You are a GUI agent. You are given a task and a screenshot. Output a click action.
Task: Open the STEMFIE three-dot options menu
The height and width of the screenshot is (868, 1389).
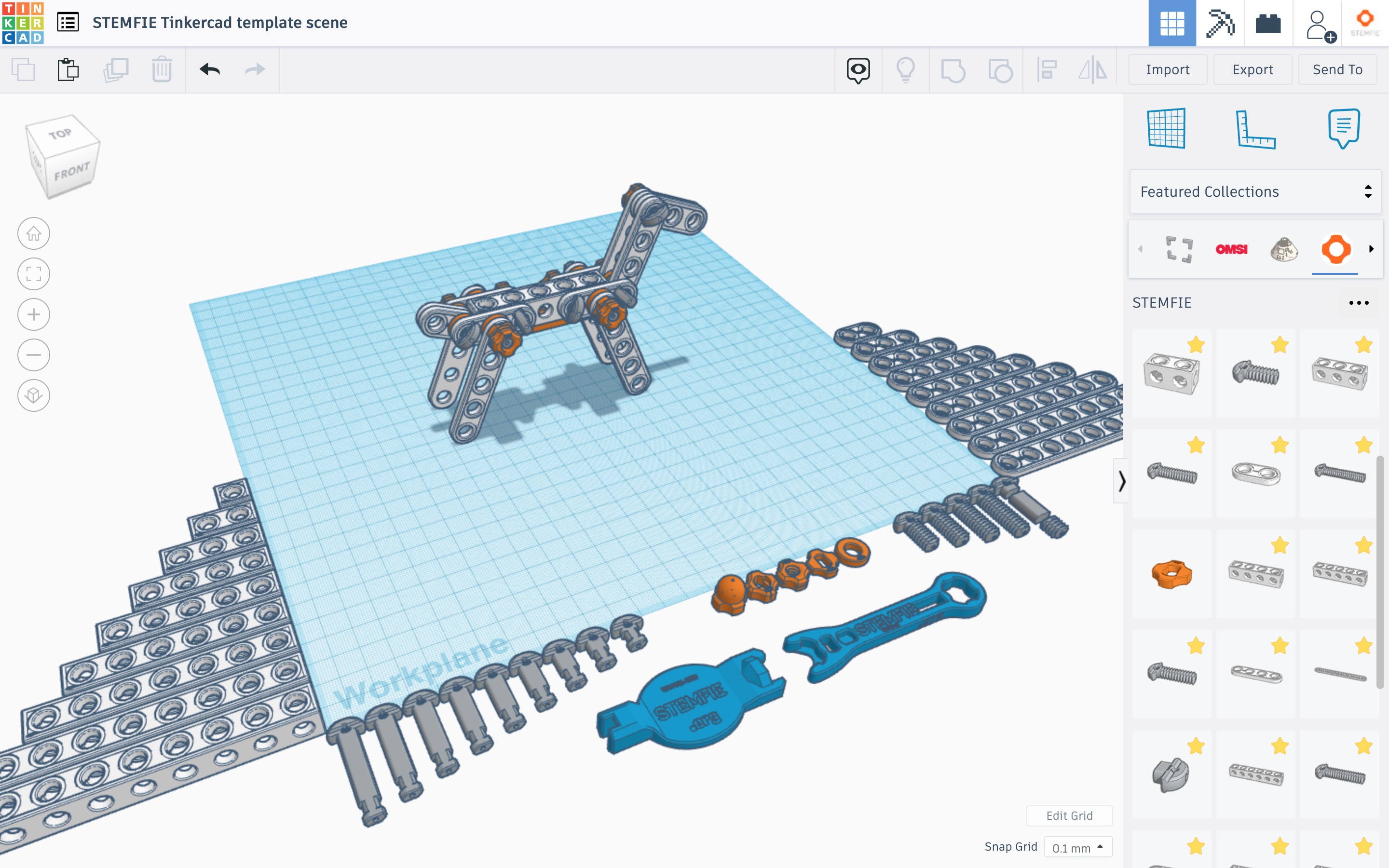pos(1359,302)
